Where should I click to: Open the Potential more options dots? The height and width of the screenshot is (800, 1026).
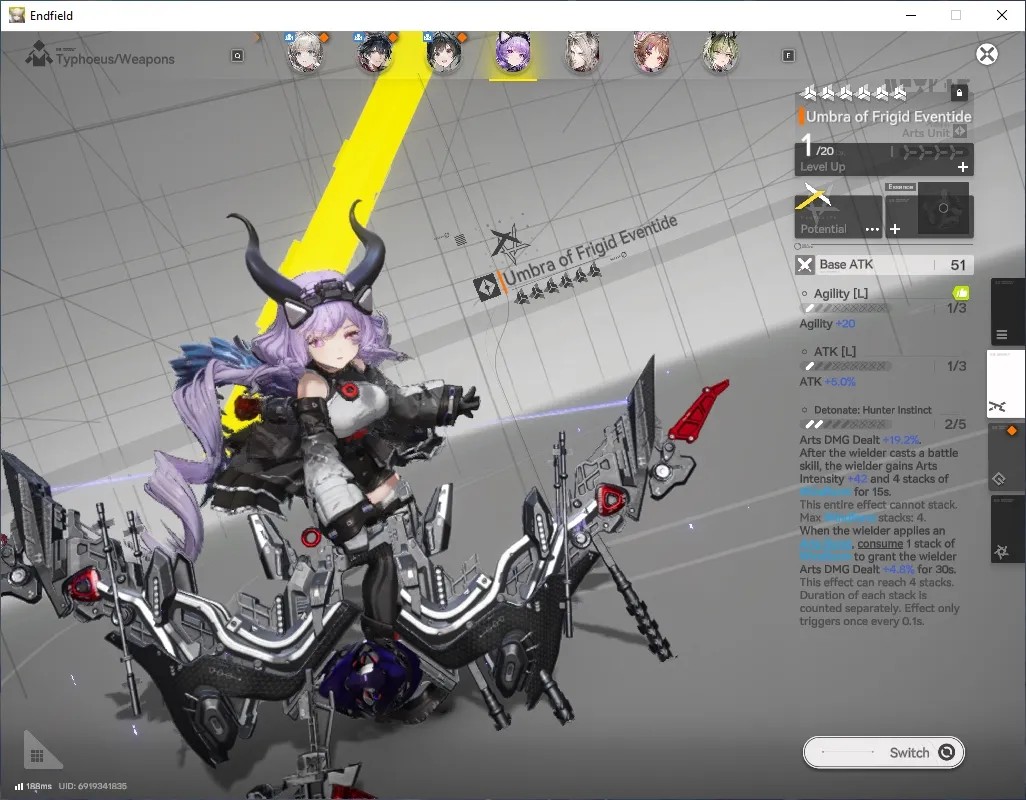[x=872, y=229]
